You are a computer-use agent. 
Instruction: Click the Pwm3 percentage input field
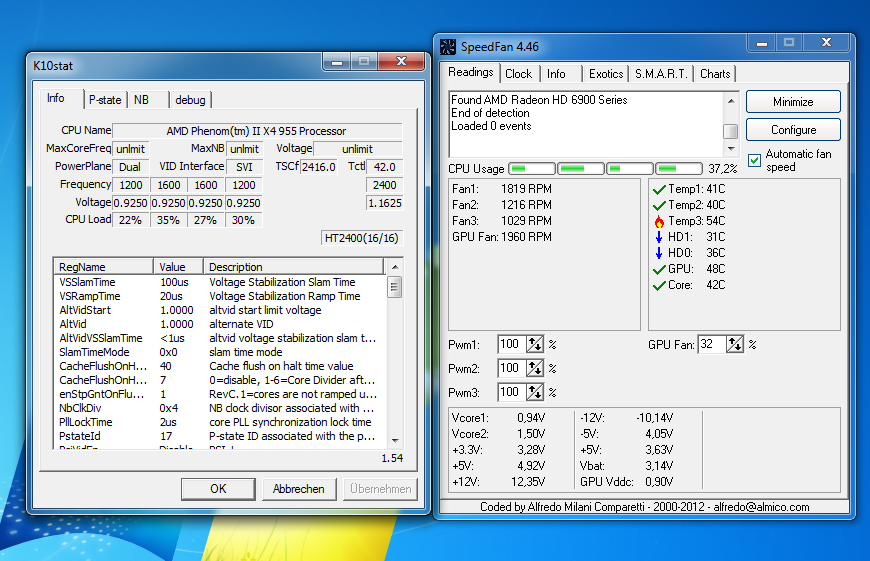click(512, 392)
